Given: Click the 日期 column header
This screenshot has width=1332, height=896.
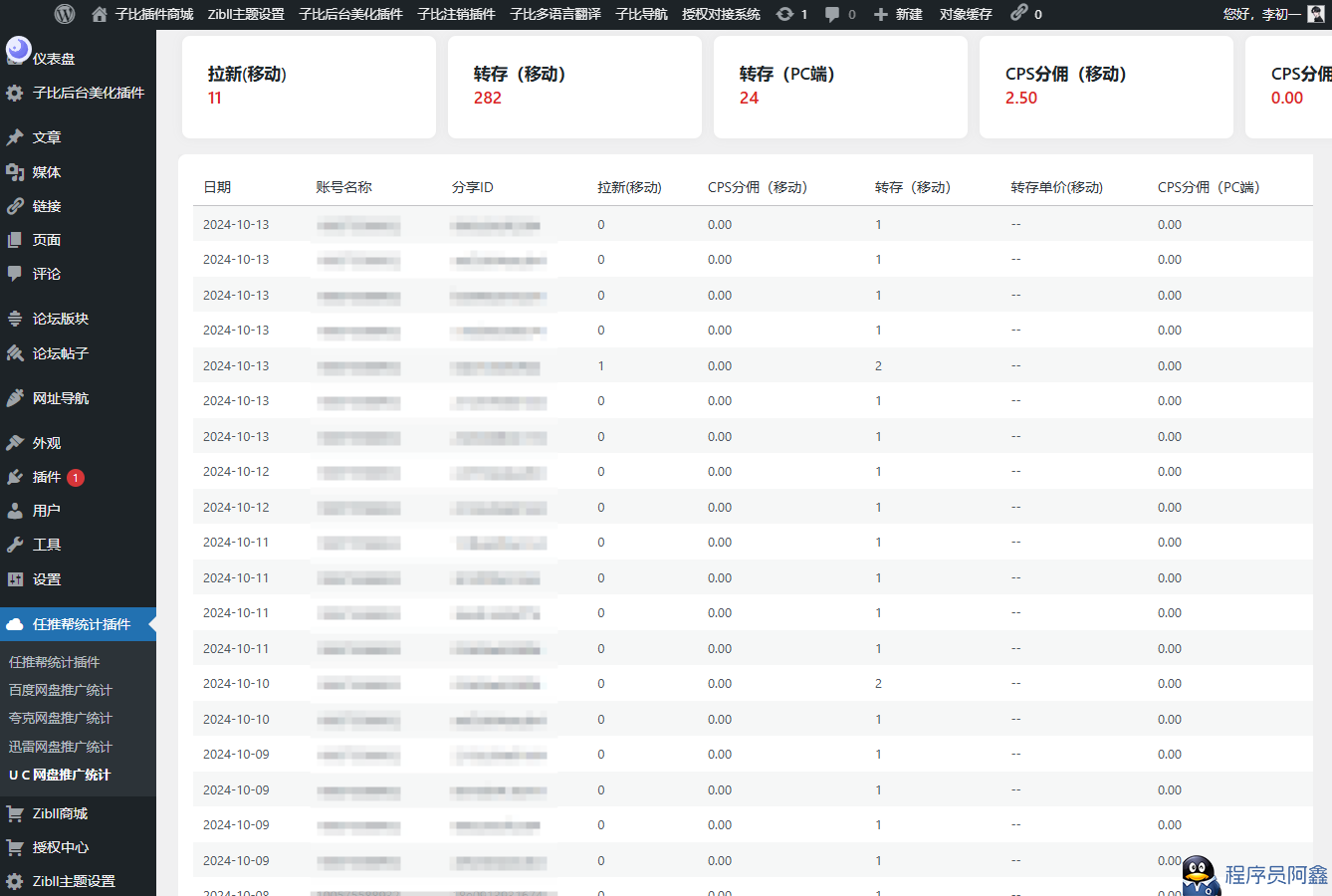Looking at the screenshot, I should pos(217,187).
